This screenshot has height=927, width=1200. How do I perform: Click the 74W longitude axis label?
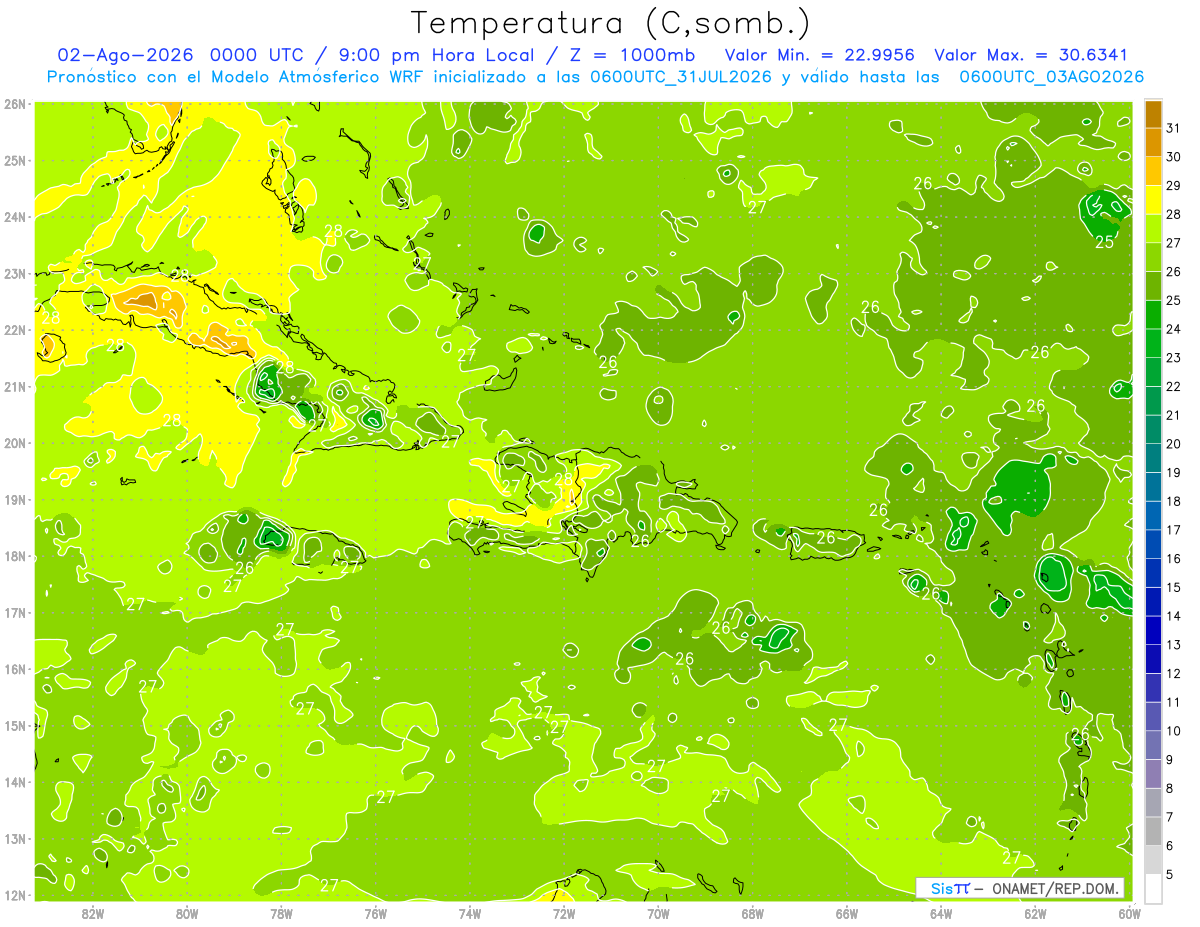pyautogui.click(x=470, y=912)
